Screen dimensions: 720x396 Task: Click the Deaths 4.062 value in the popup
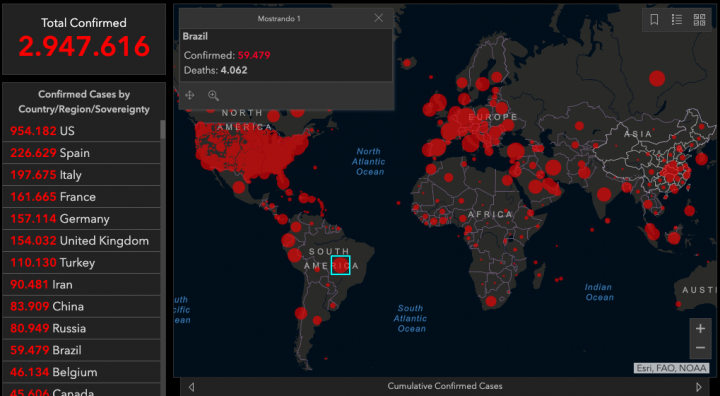point(234,70)
